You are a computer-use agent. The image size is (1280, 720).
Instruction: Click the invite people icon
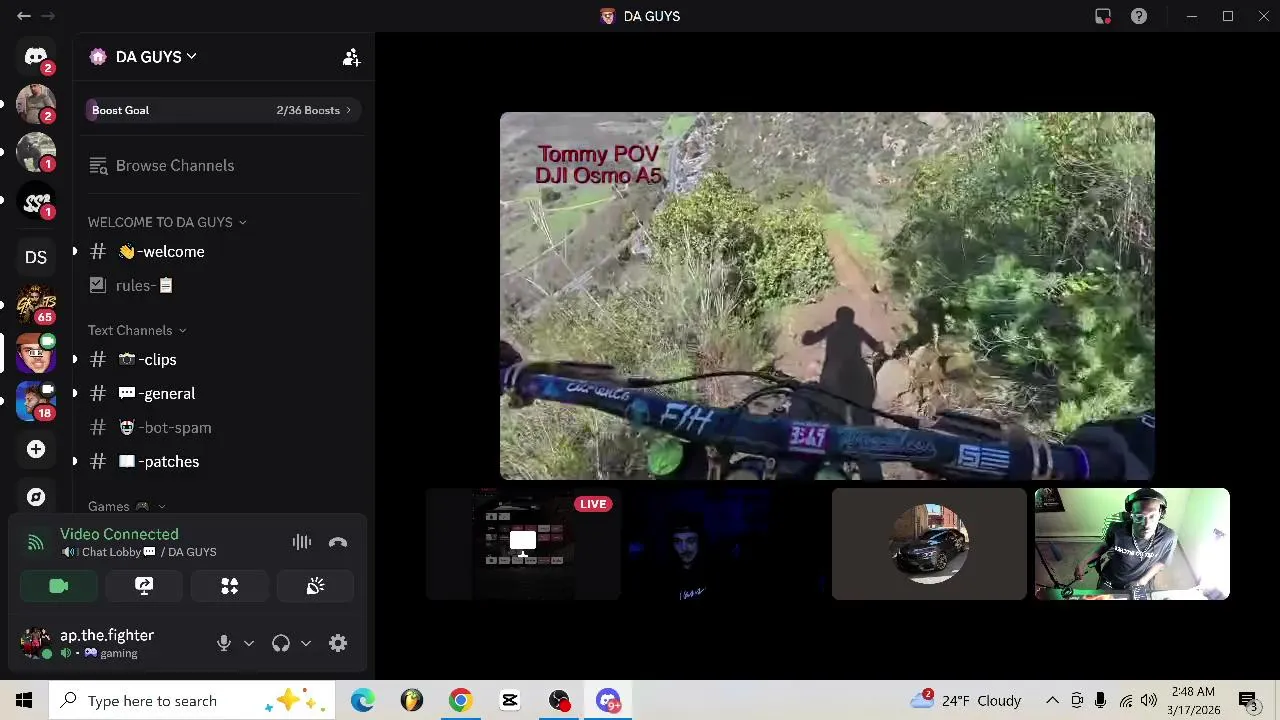[351, 57]
